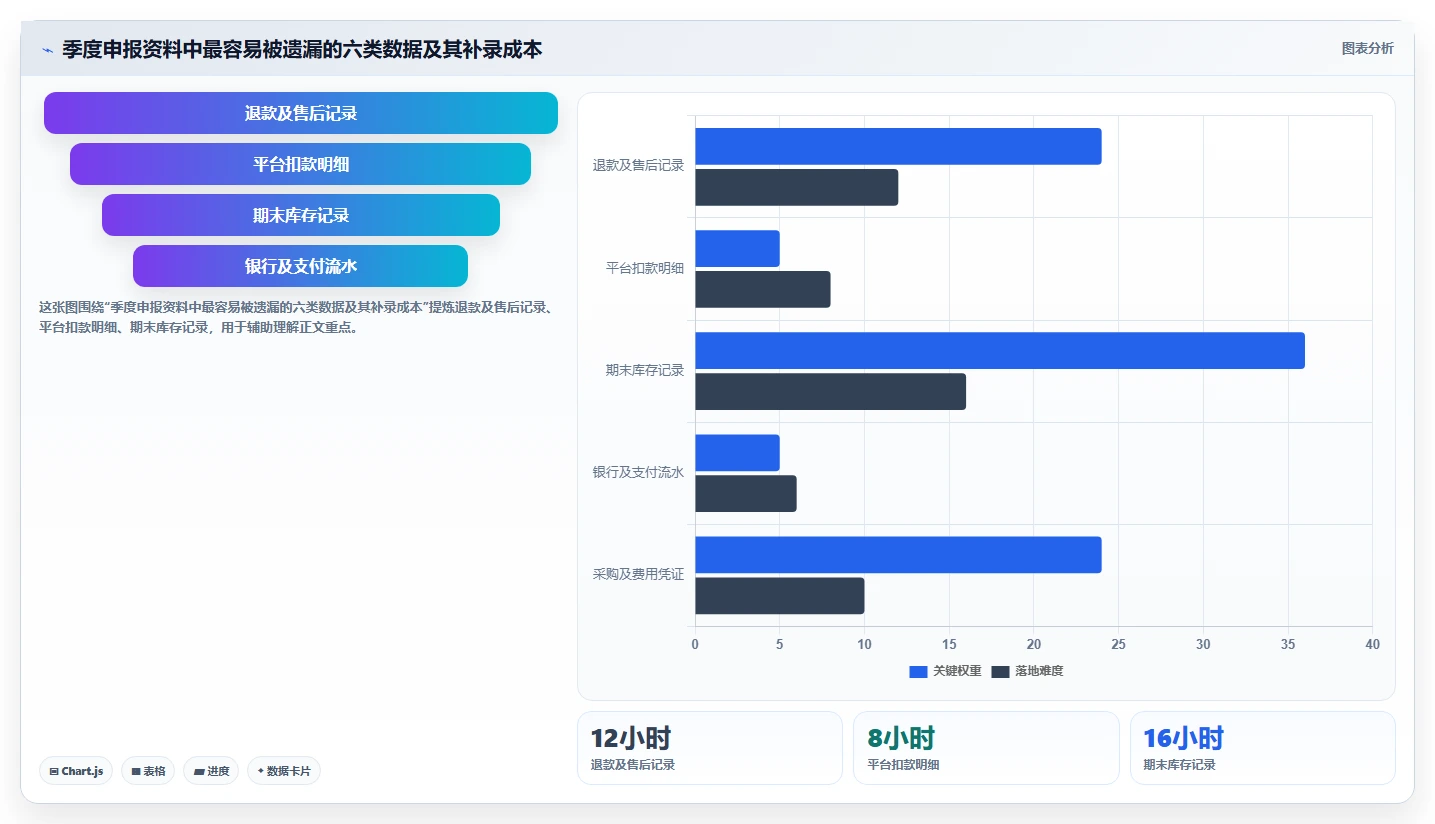This screenshot has width=1435, height=824.
Task: Click the 进度 tag
Action: (x=211, y=771)
